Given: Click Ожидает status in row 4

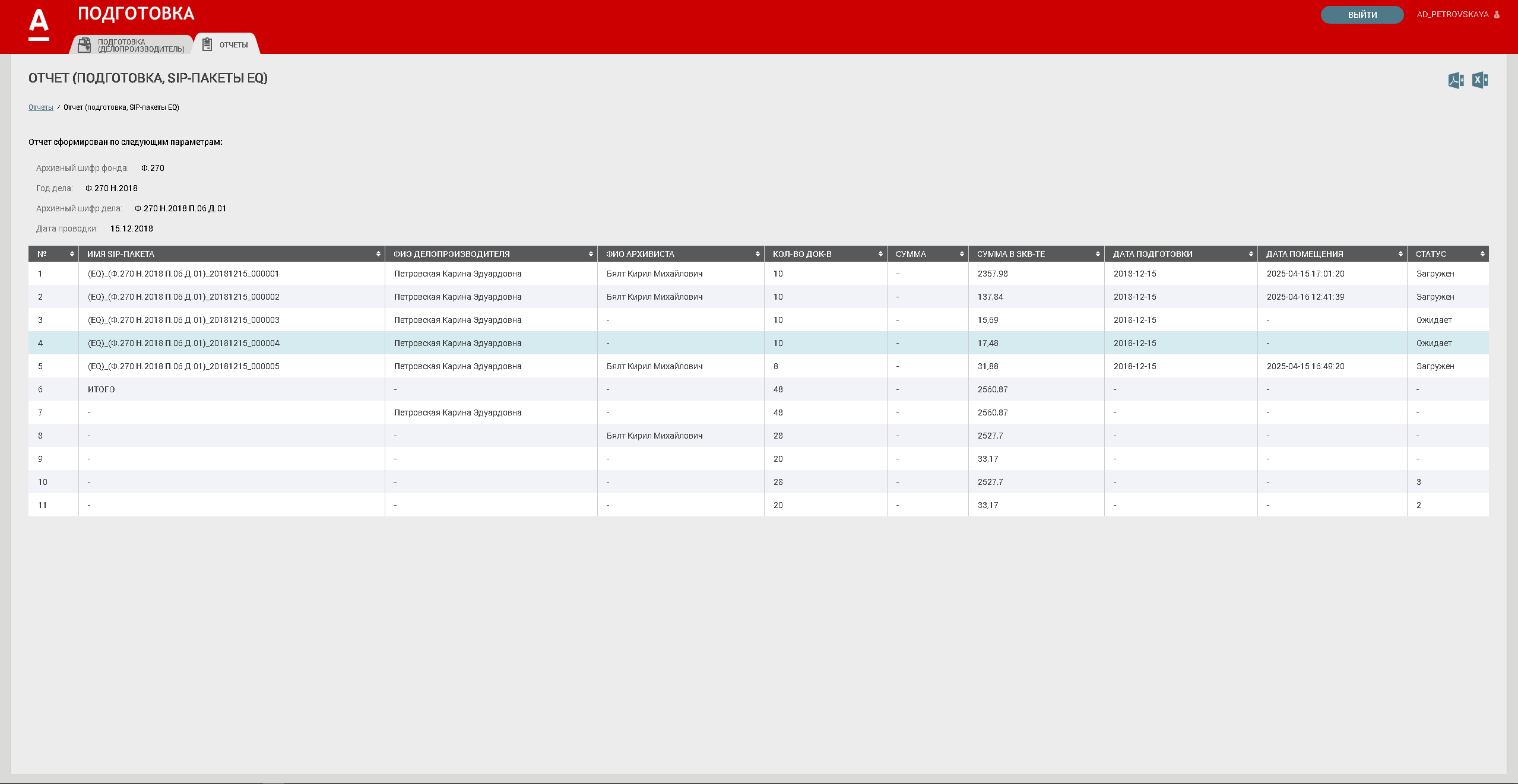Looking at the screenshot, I should click(x=1434, y=343).
